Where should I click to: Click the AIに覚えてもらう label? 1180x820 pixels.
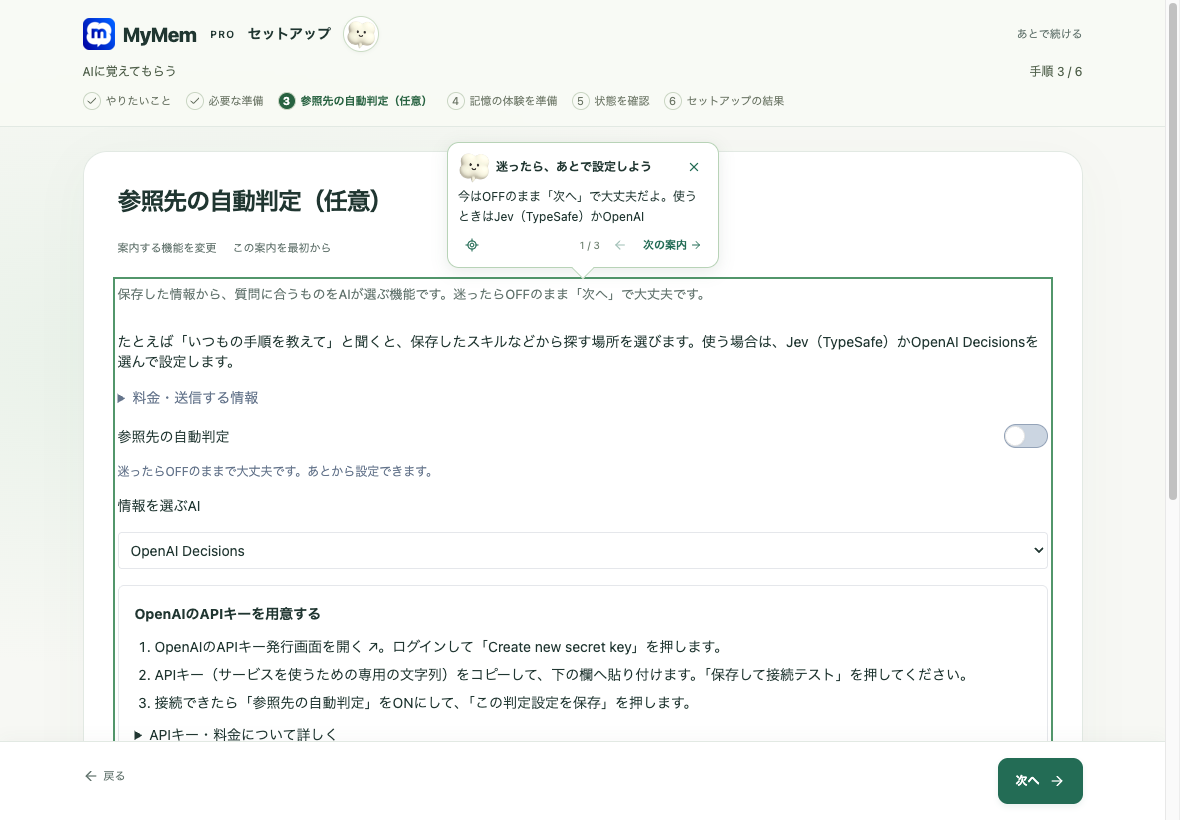(x=129, y=71)
